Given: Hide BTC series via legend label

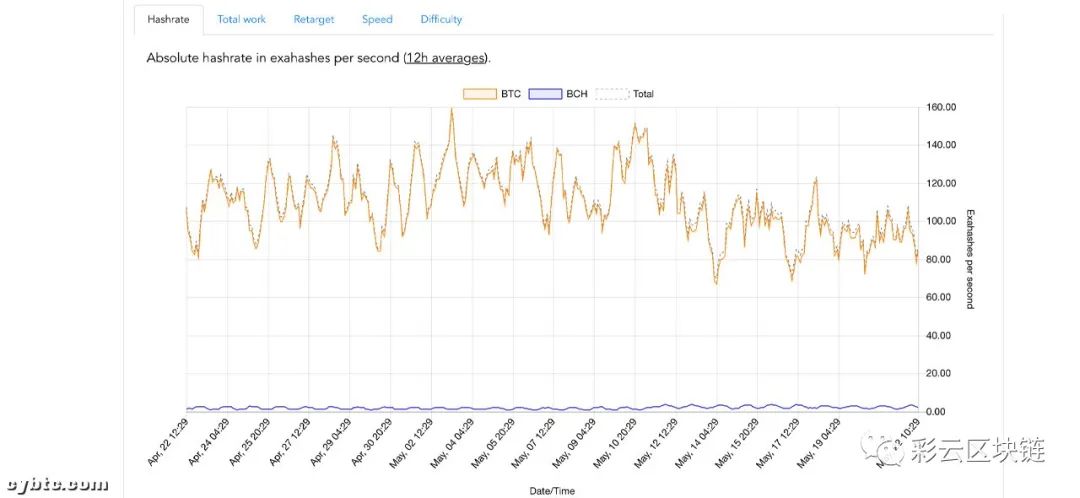Looking at the screenshot, I should (511, 94).
